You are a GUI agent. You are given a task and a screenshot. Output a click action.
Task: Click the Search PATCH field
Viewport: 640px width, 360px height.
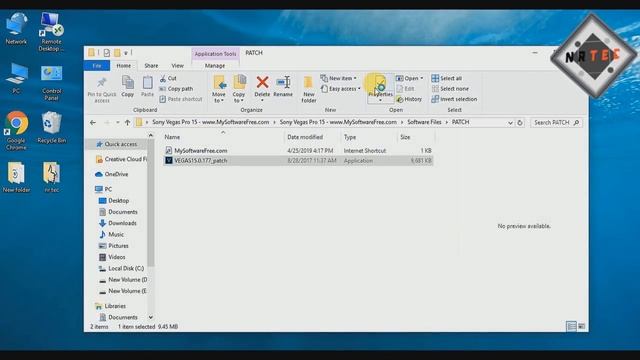(x=556, y=122)
